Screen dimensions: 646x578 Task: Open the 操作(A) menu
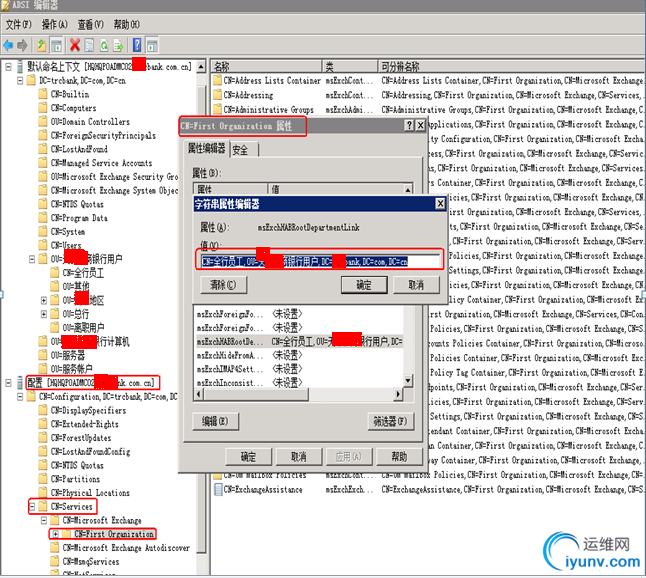(x=54, y=25)
